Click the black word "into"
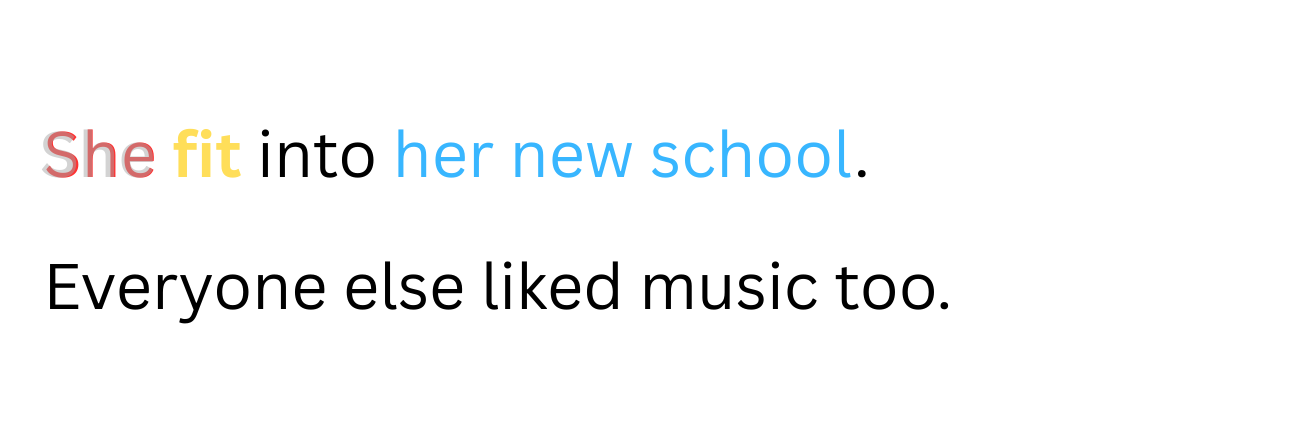 [317, 157]
